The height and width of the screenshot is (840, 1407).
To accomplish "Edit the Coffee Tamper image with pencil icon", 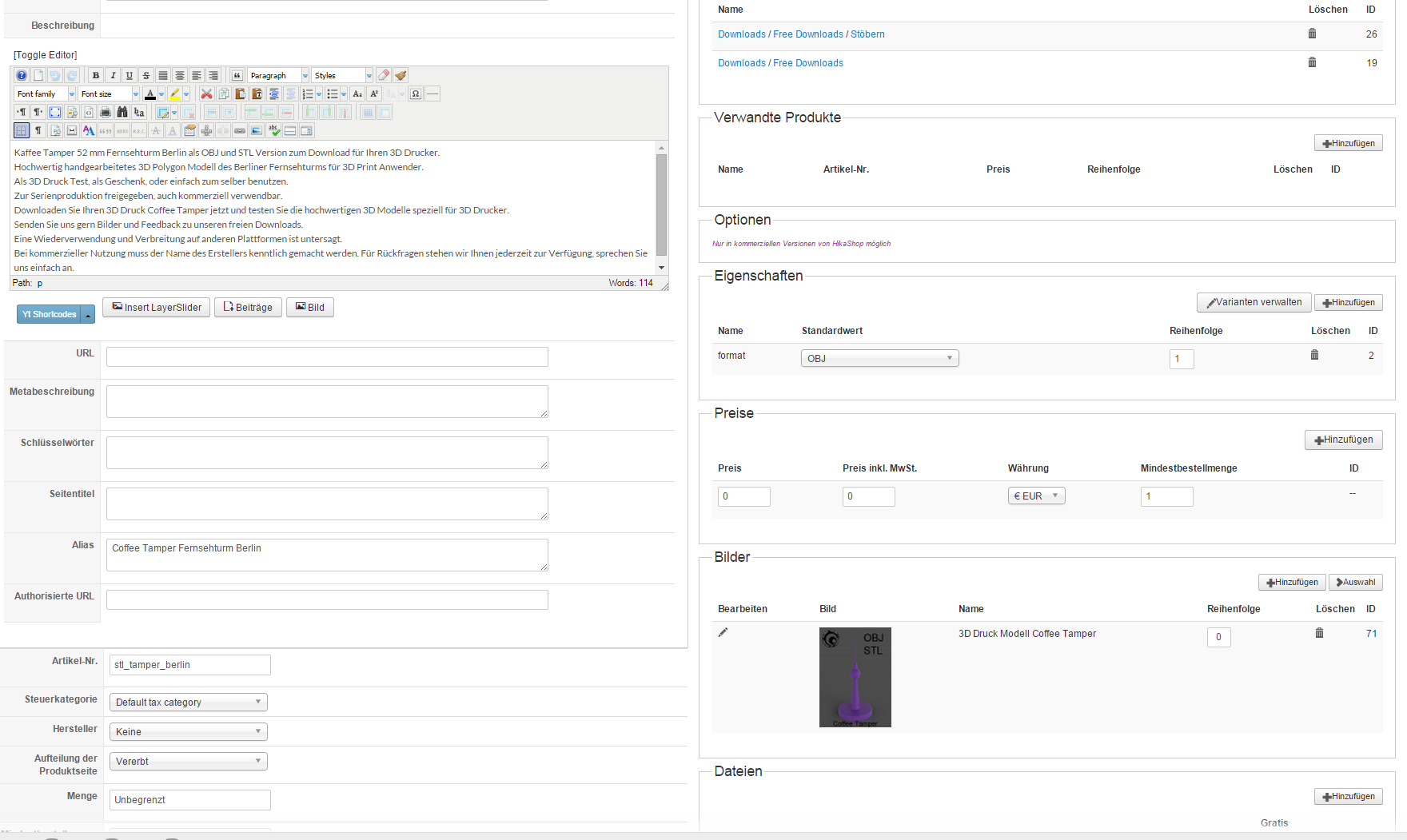I will coord(723,632).
